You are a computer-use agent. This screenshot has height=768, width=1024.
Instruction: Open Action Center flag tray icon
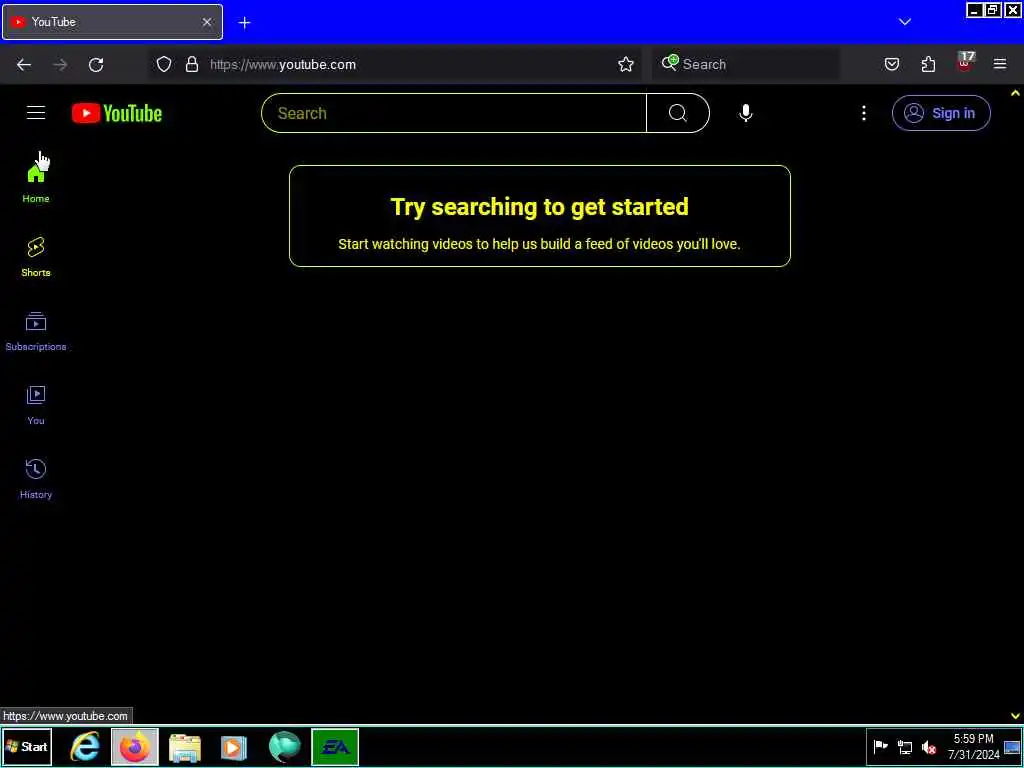tap(880, 746)
